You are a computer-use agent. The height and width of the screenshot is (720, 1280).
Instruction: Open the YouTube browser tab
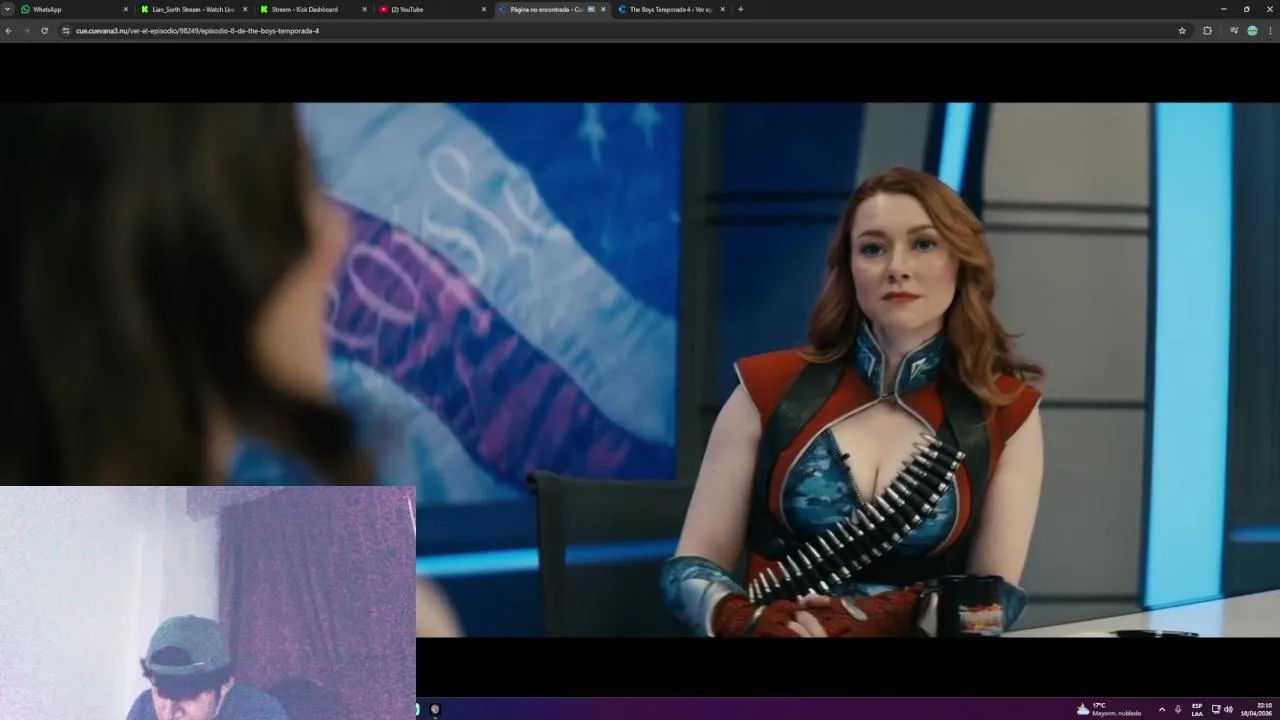(x=431, y=9)
